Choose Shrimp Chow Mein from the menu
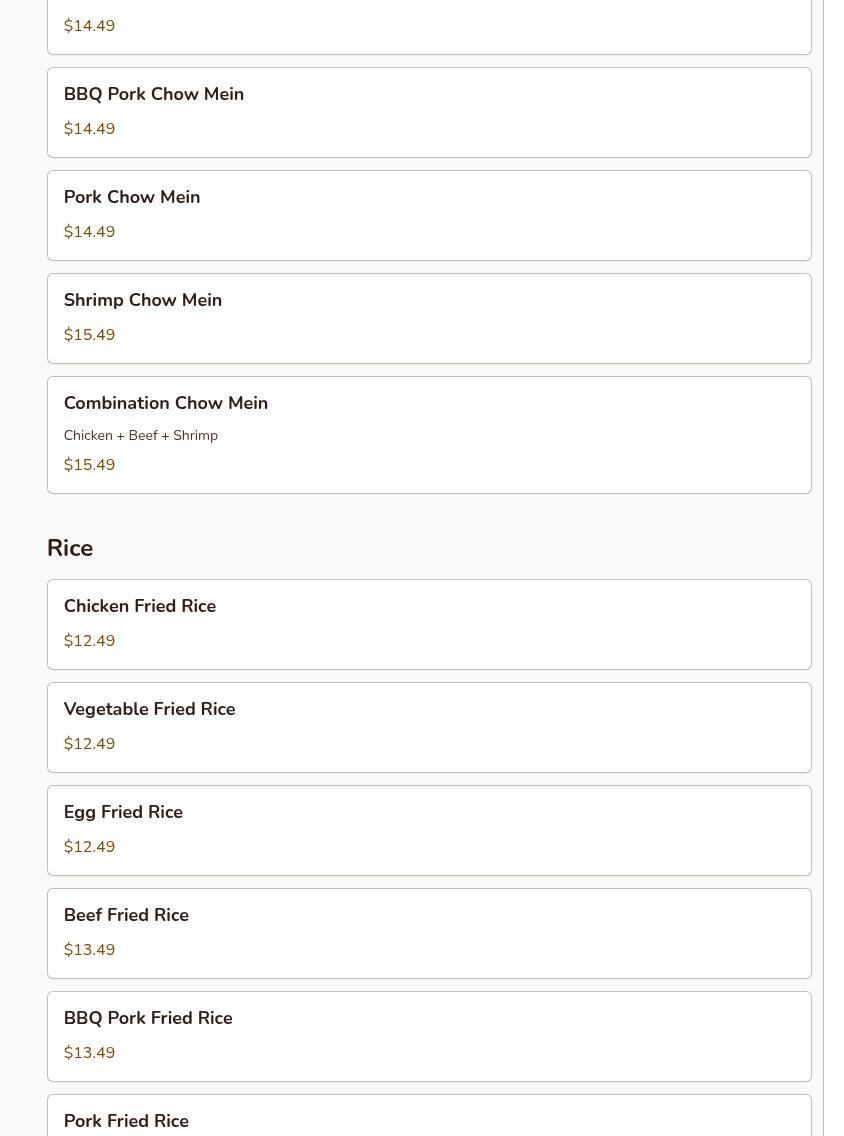 click(428, 318)
